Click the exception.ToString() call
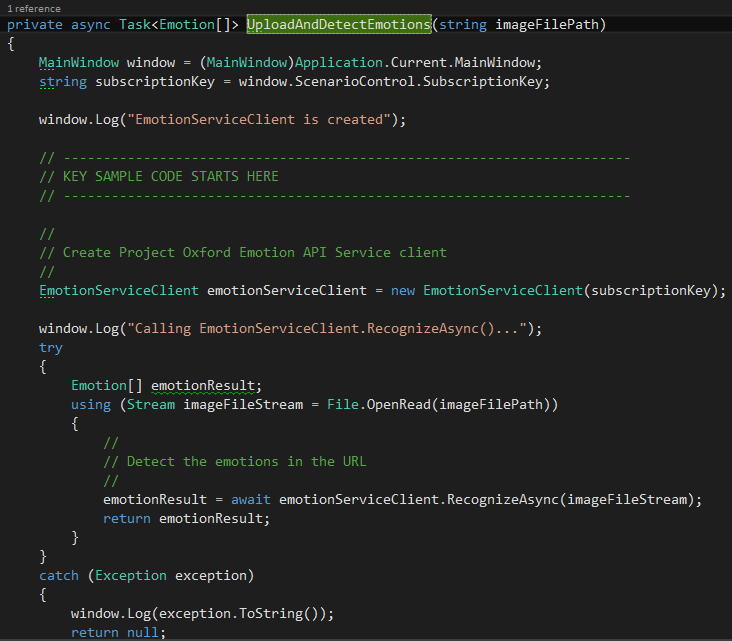 click(258, 614)
